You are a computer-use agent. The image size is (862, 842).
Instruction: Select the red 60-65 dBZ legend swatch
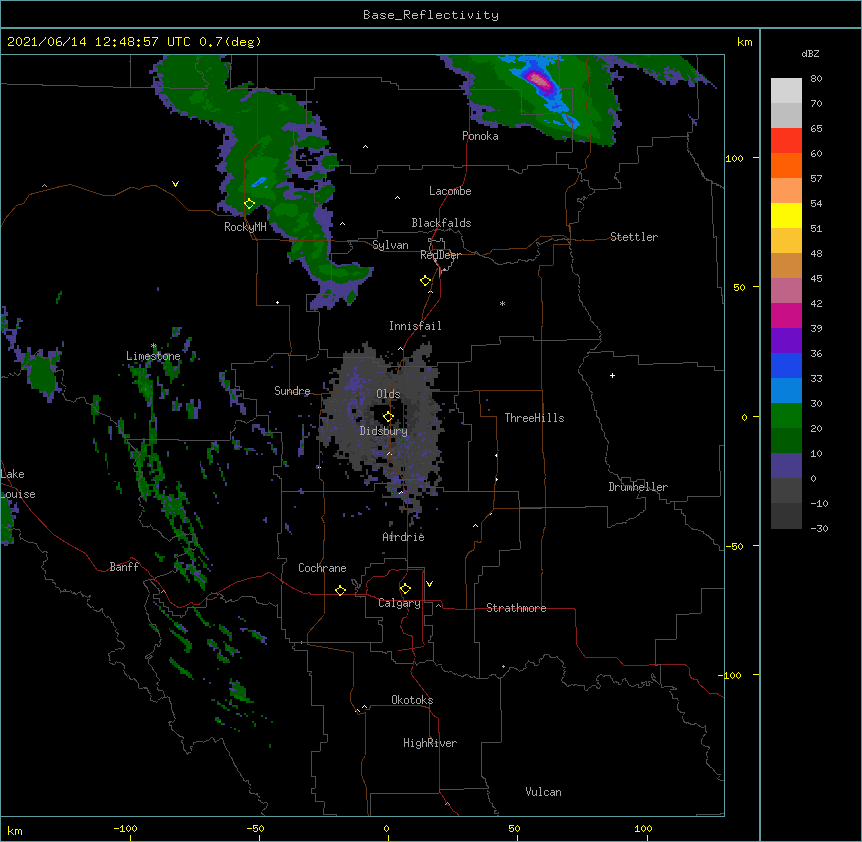[x=786, y=141]
